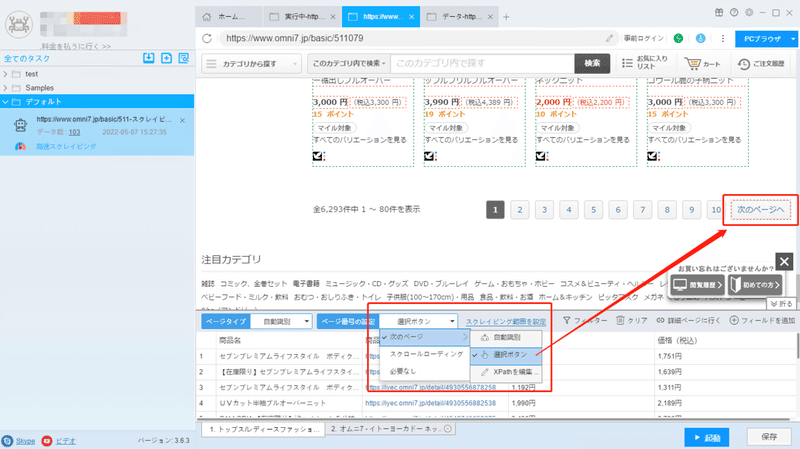
Task: Click the filter funnel icon
Action: [x=566, y=320]
